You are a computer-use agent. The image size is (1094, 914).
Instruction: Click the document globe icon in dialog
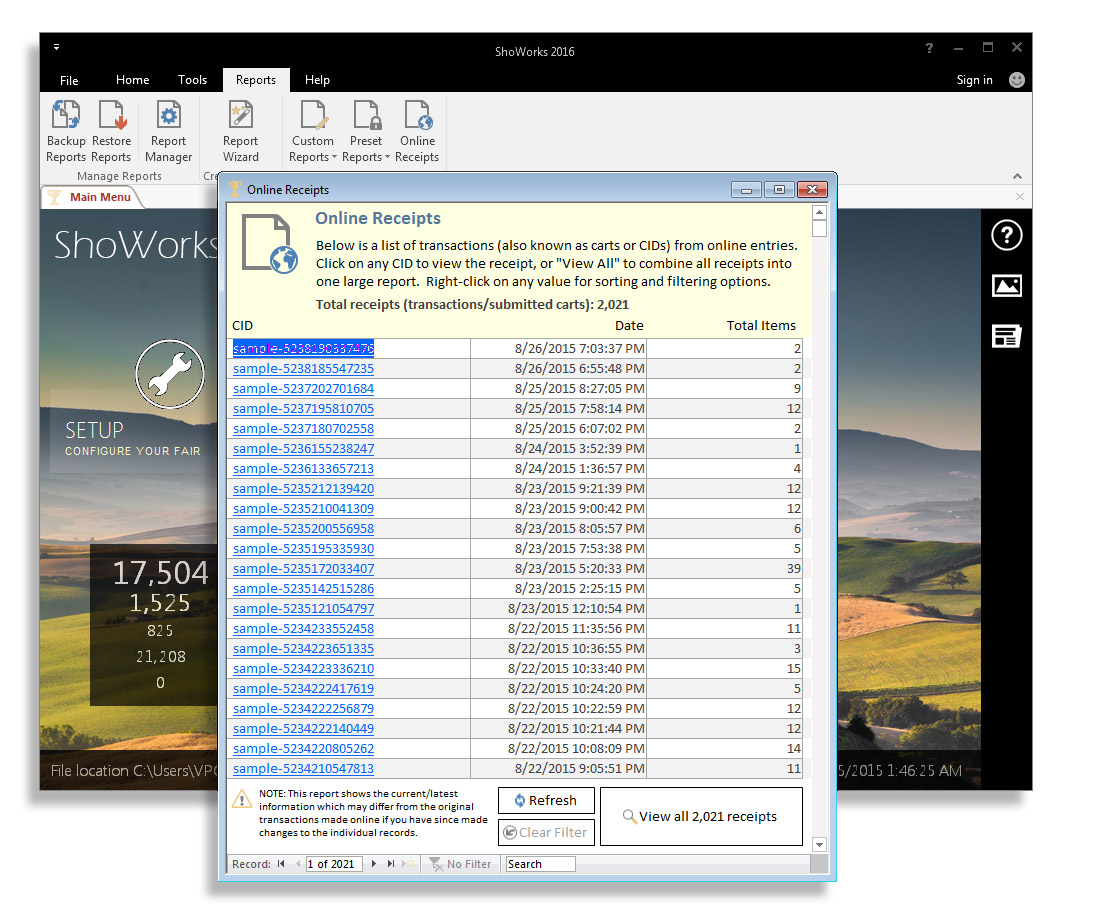[x=269, y=244]
